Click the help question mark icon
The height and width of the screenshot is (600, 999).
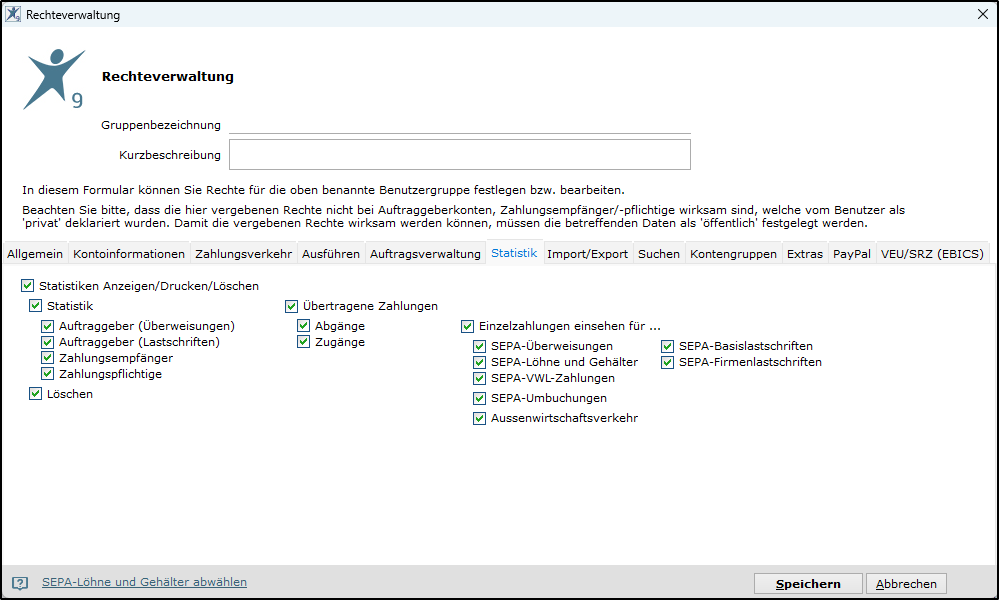pyautogui.click(x=20, y=583)
